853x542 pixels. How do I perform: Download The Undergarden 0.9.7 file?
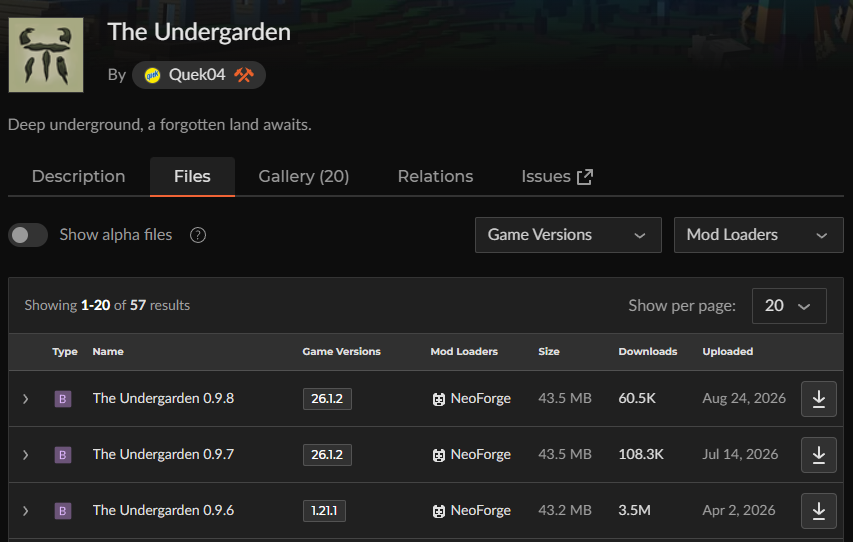click(x=819, y=455)
